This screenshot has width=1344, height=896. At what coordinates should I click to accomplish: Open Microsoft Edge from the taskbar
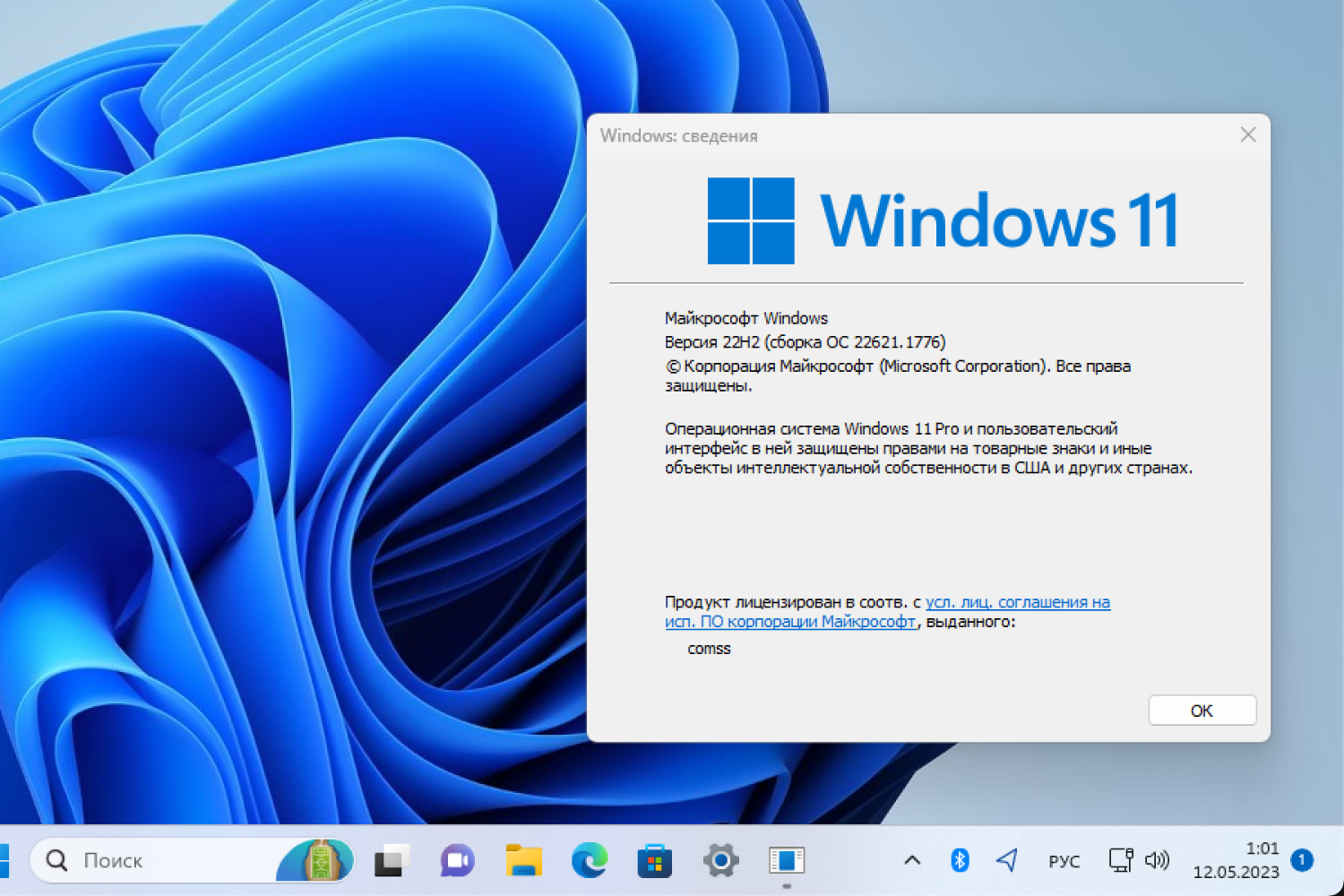(x=589, y=860)
